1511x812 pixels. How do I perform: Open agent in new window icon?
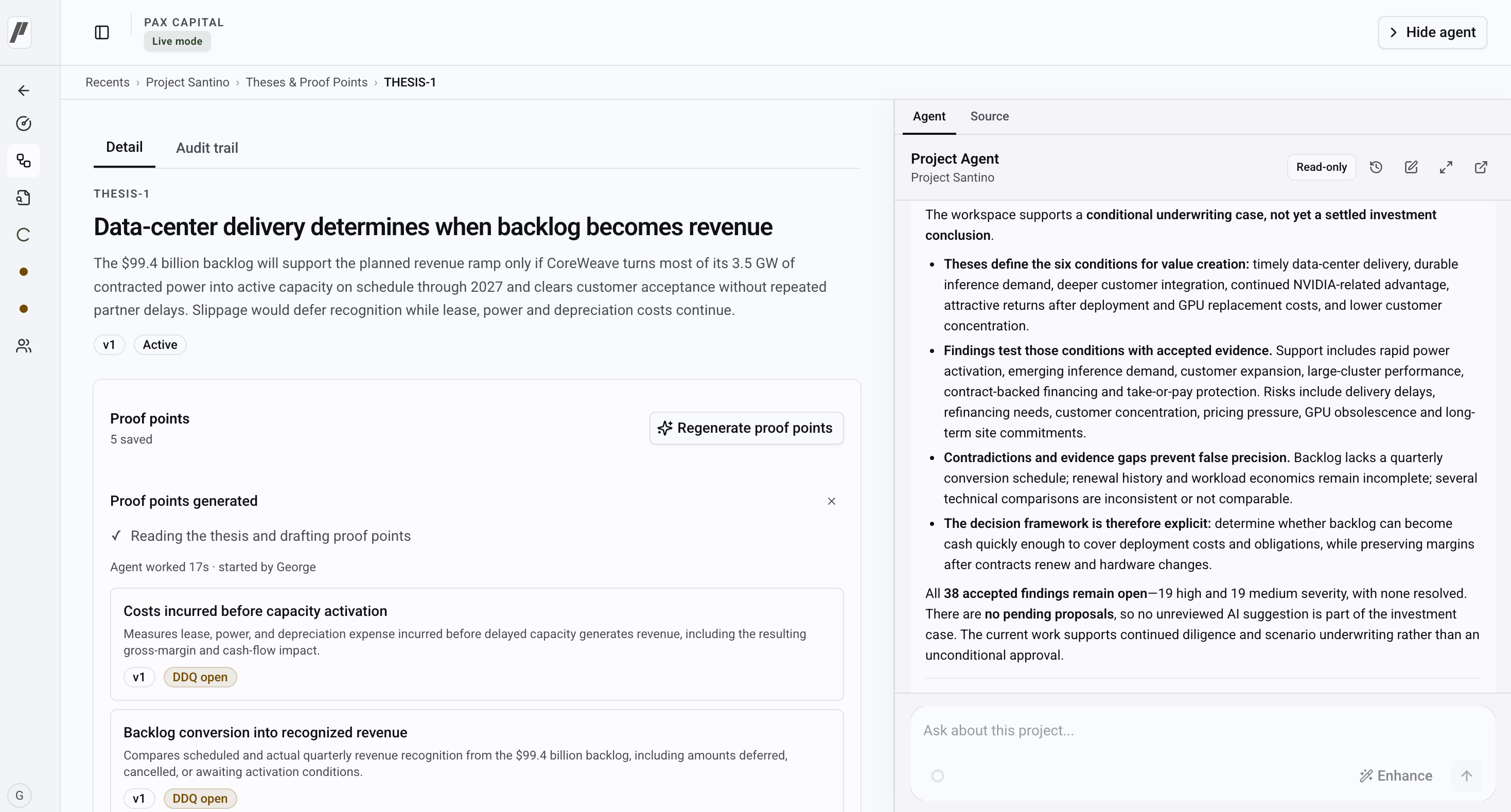click(x=1481, y=167)
